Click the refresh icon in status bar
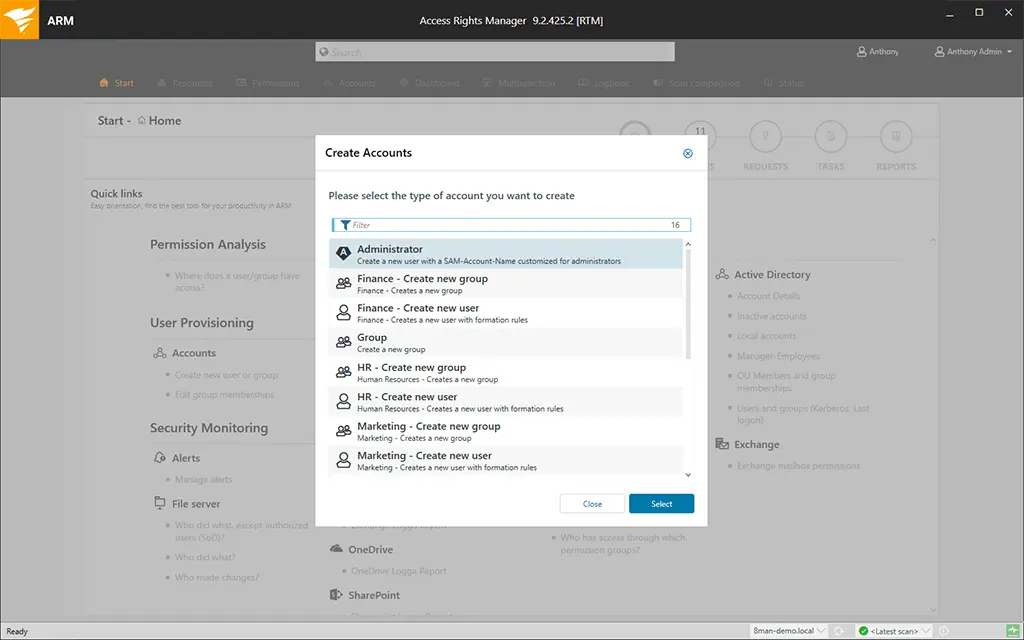This screenshot has height=640, width=1024. (x=837, y=631)
